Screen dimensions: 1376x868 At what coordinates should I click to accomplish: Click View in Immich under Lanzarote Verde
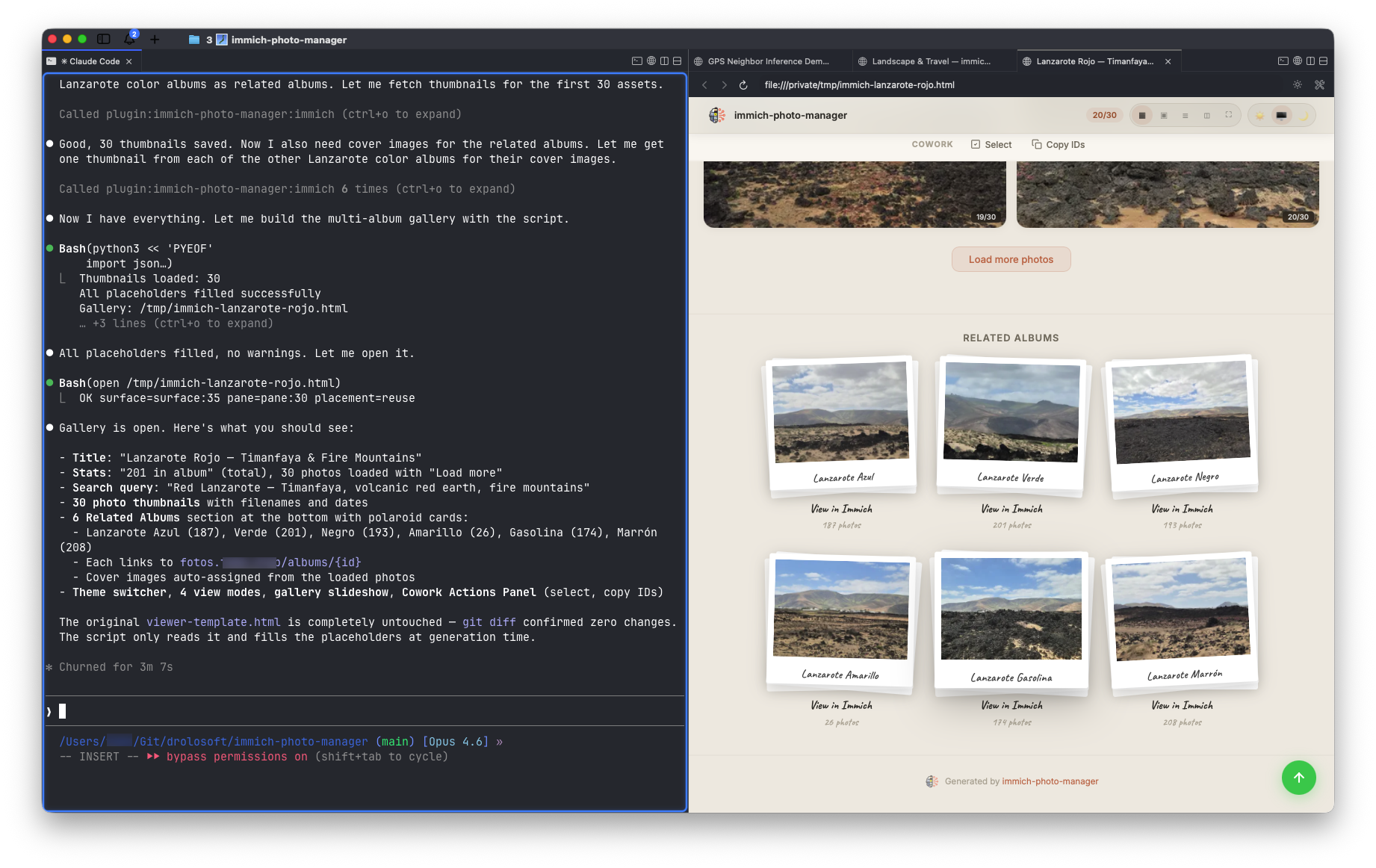pos(1011,509)
